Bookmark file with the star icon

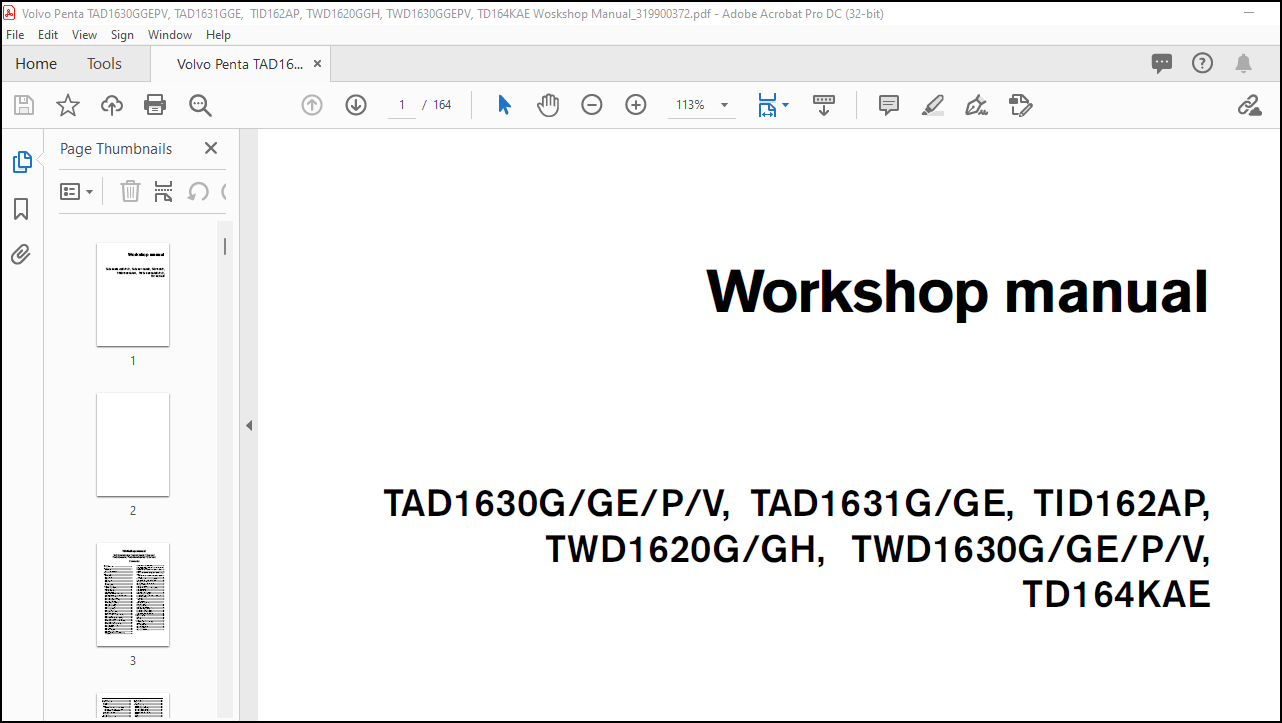(x=67, y=105)
